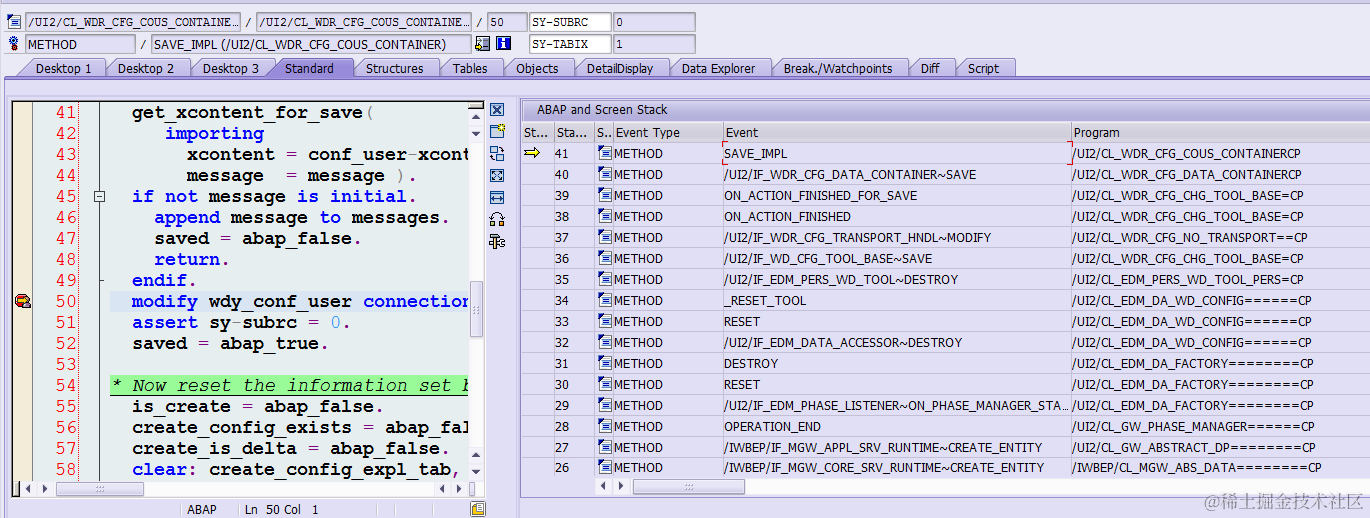1370x518 pixels.
Task: Click the code editor vertical scrollbar thumb
Action: (x=477, y=310)
